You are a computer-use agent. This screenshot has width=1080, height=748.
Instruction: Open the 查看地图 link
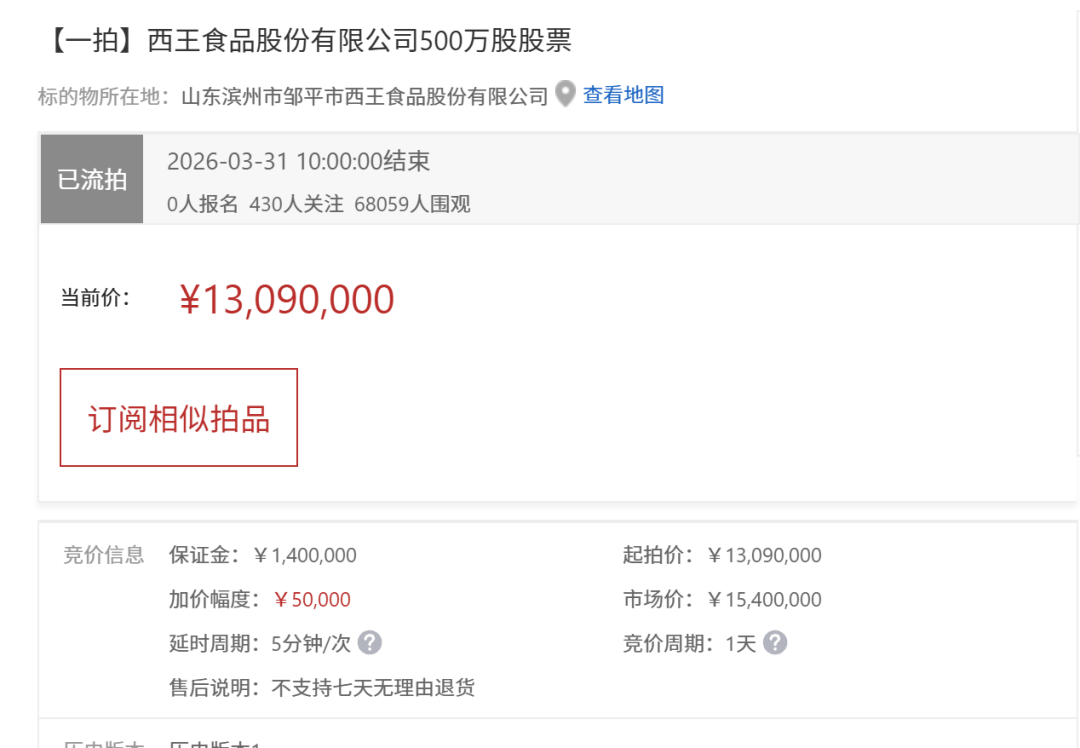[x=624, y=95]
